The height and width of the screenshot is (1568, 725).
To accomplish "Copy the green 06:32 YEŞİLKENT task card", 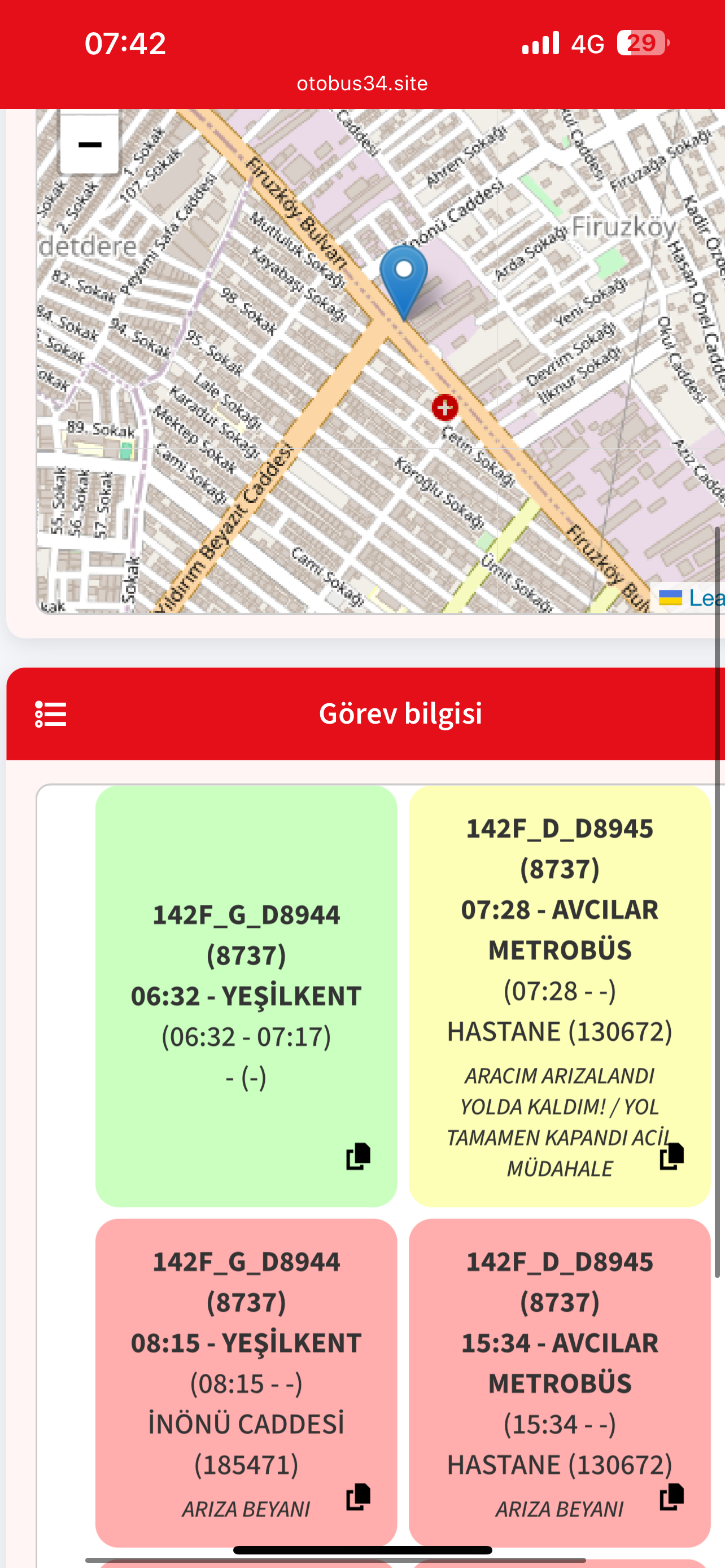I will point(358,1156).
